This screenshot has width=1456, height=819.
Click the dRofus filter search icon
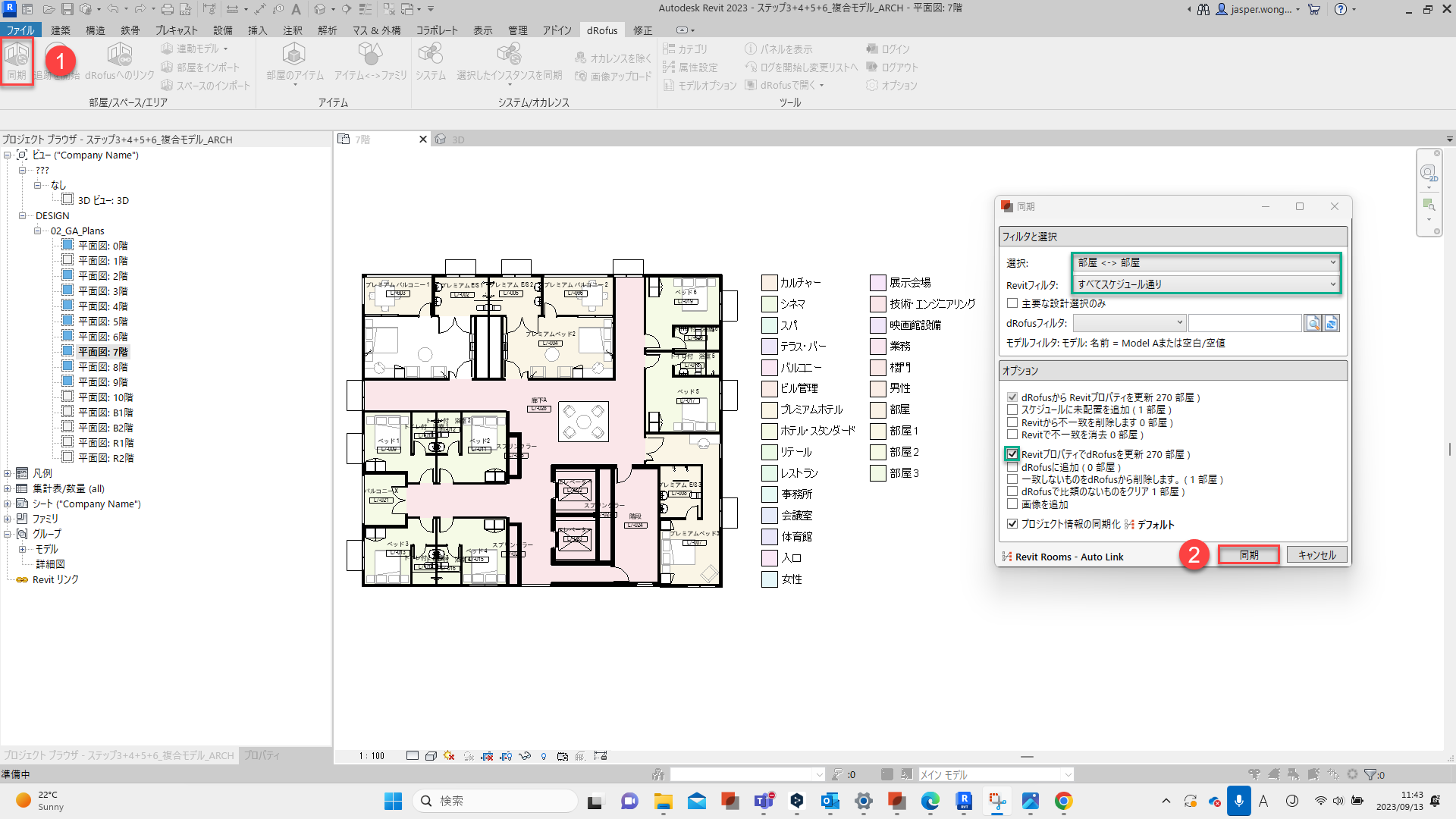pyautogui.click(x=1313, y=324)
